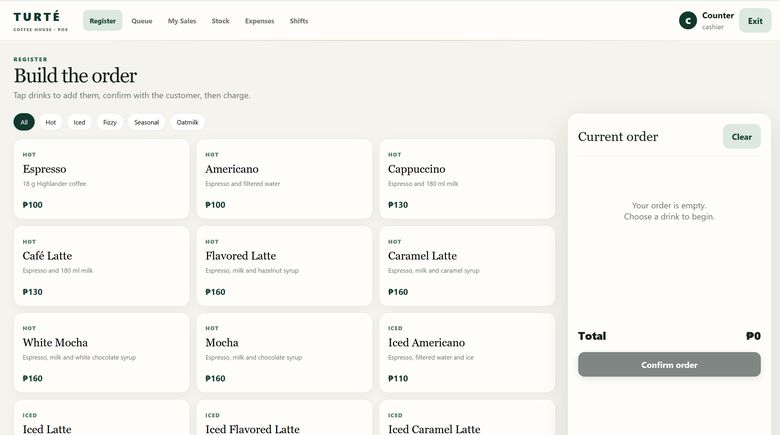Image resolution: width=780 pixels, height=435 pixels.
Task: Add Flavored Latte to the order
Action: click(x=284, y=266)
